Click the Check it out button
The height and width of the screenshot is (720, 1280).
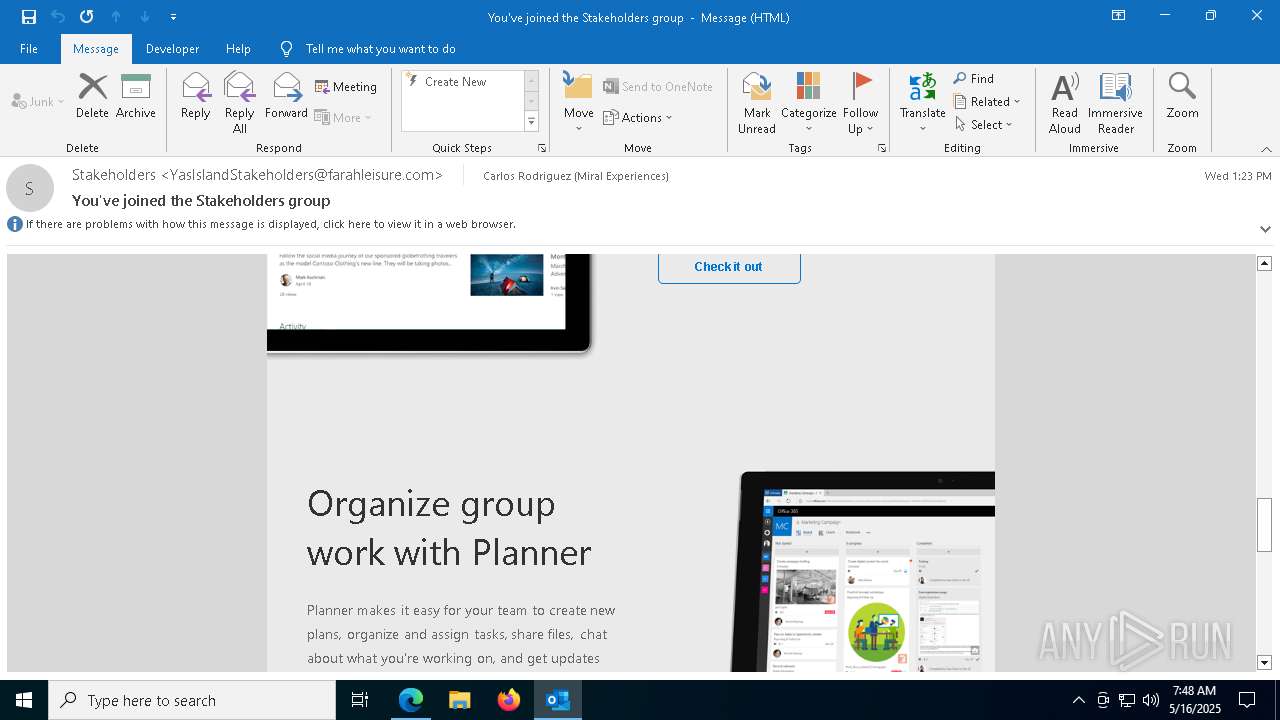[729, 267]
